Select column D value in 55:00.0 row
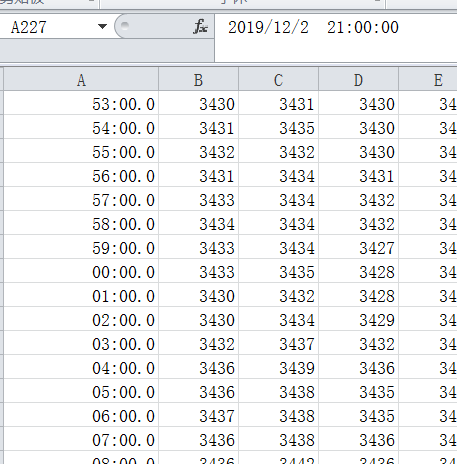The width and height of the screenshot is (457, 464). [359, 151]
